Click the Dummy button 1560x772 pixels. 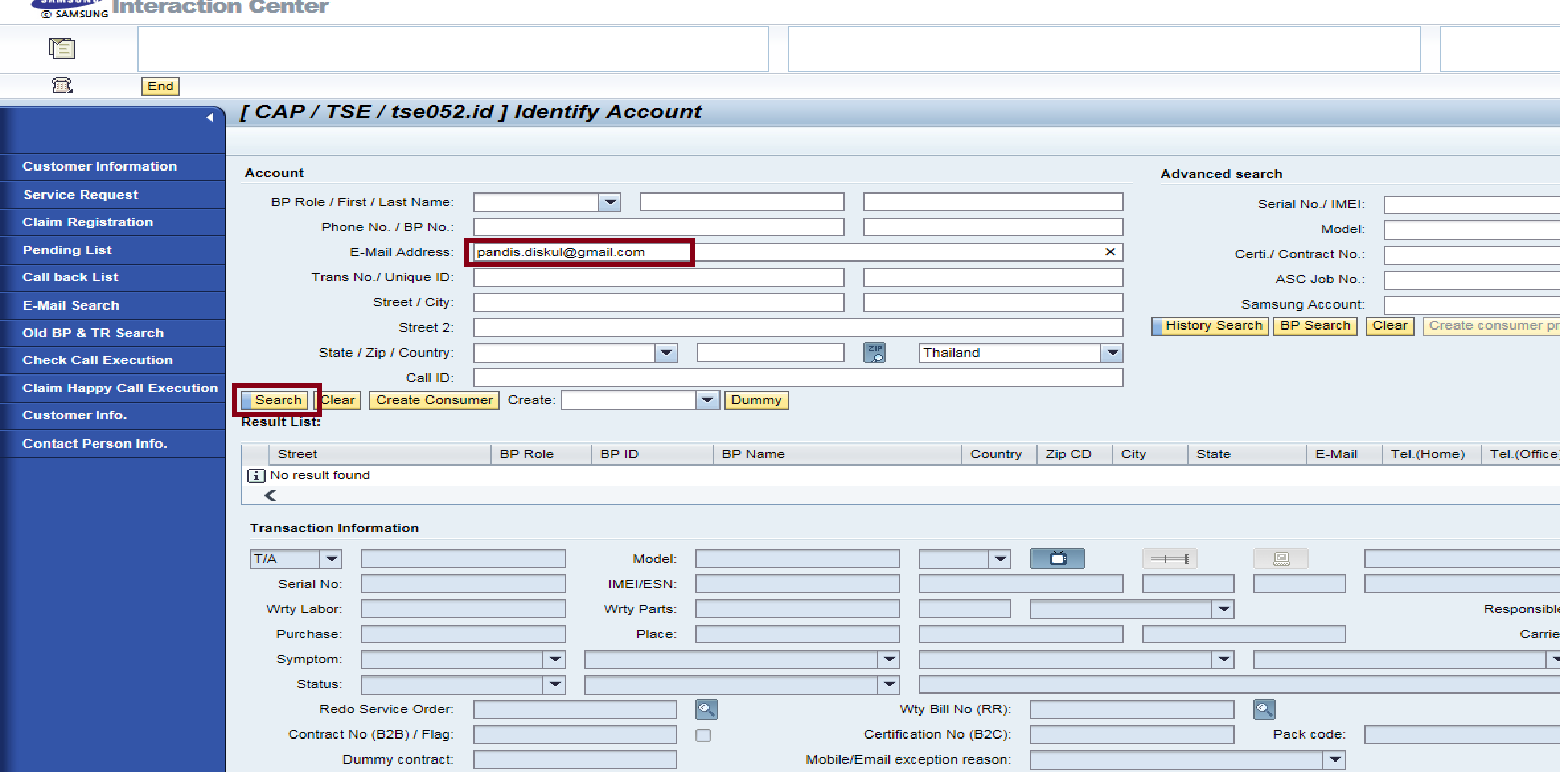[756, 400]
